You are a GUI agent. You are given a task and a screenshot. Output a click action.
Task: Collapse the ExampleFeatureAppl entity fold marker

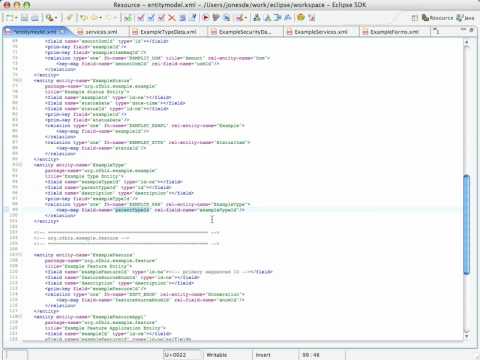coord(21,316)
